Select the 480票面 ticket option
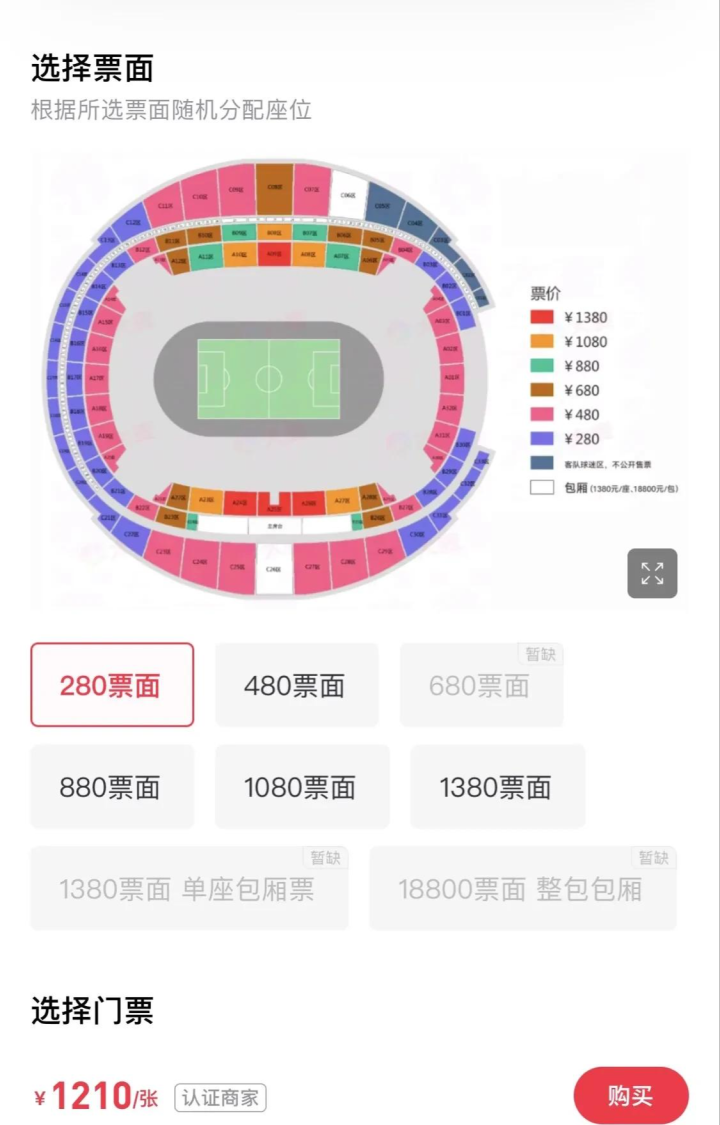 (x=296, y=685)
